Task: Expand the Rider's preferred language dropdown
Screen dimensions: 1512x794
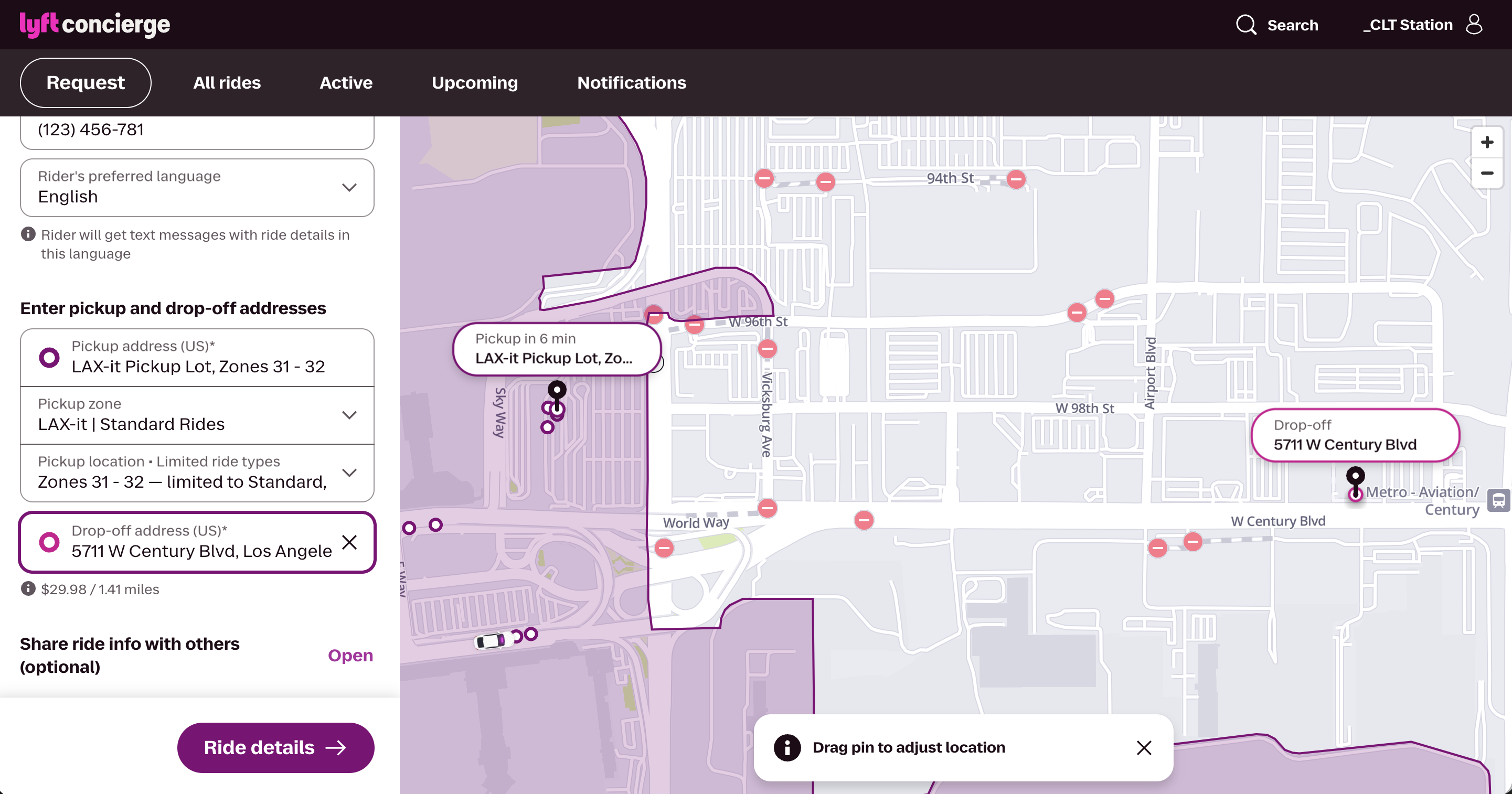Action: (x=349, y=188)
